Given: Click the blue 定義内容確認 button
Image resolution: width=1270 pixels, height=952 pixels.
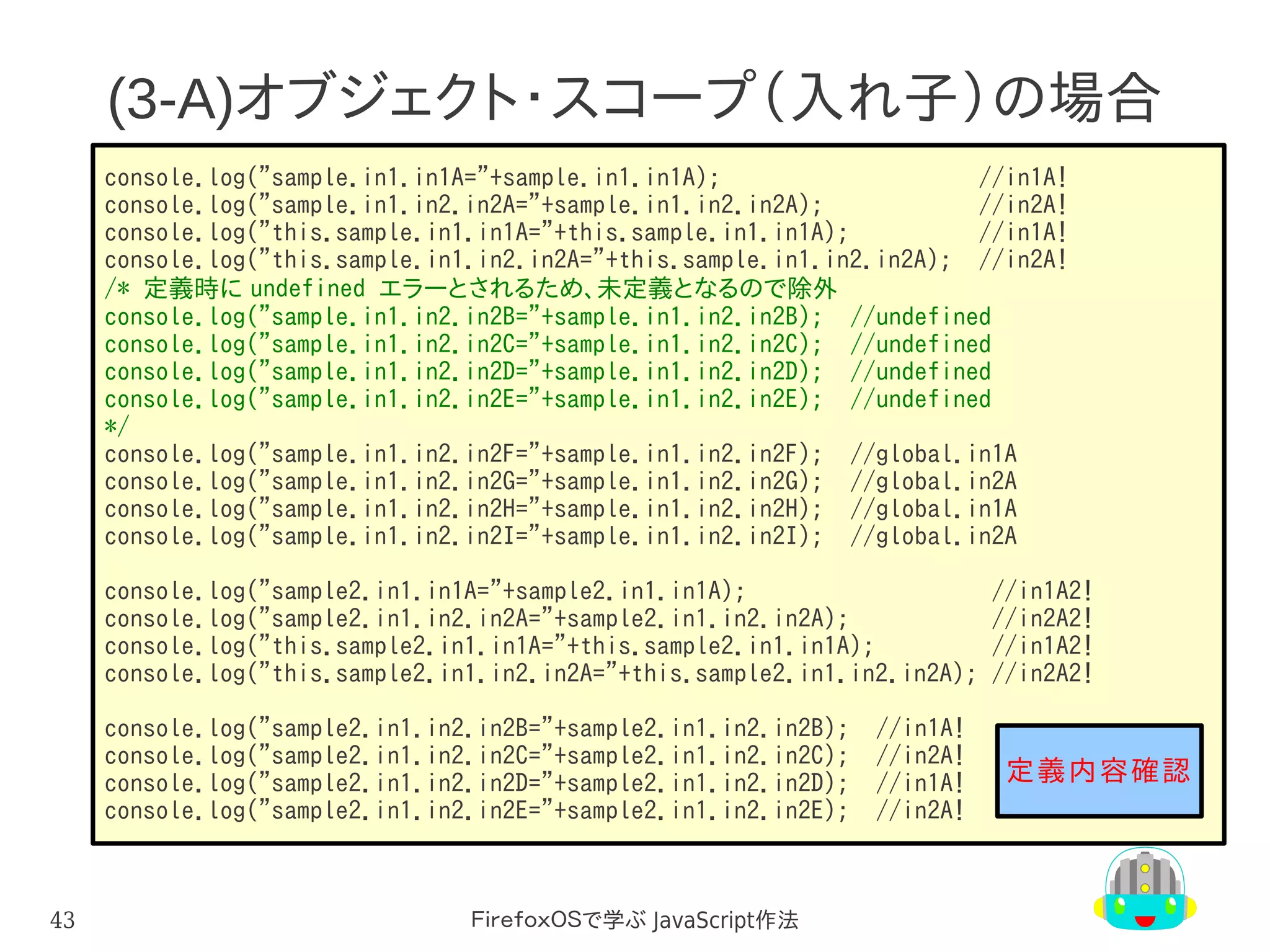Looking at the screenshot, I should 1099,771.
